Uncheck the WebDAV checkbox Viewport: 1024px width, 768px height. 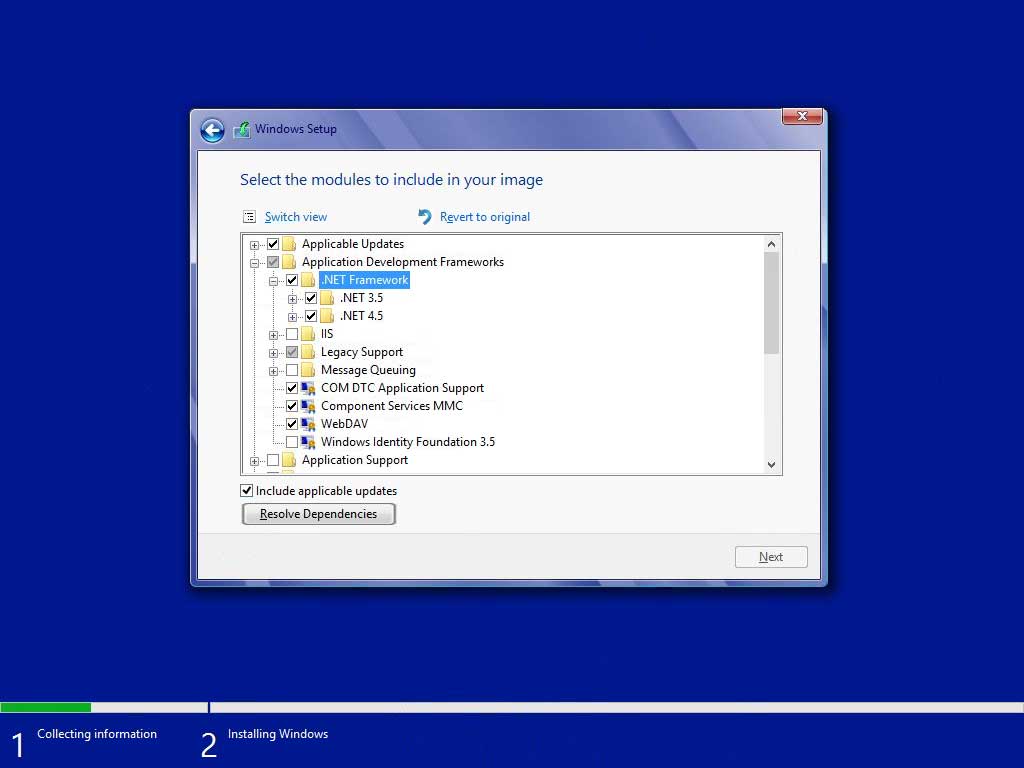point(292,424)
